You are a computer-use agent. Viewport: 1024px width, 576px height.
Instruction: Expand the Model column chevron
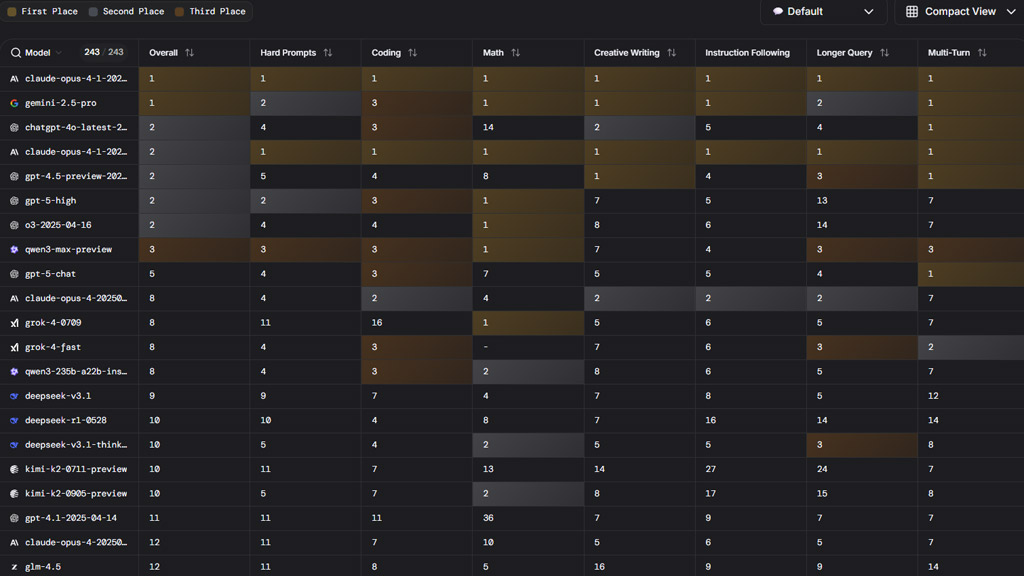point(59,53)
